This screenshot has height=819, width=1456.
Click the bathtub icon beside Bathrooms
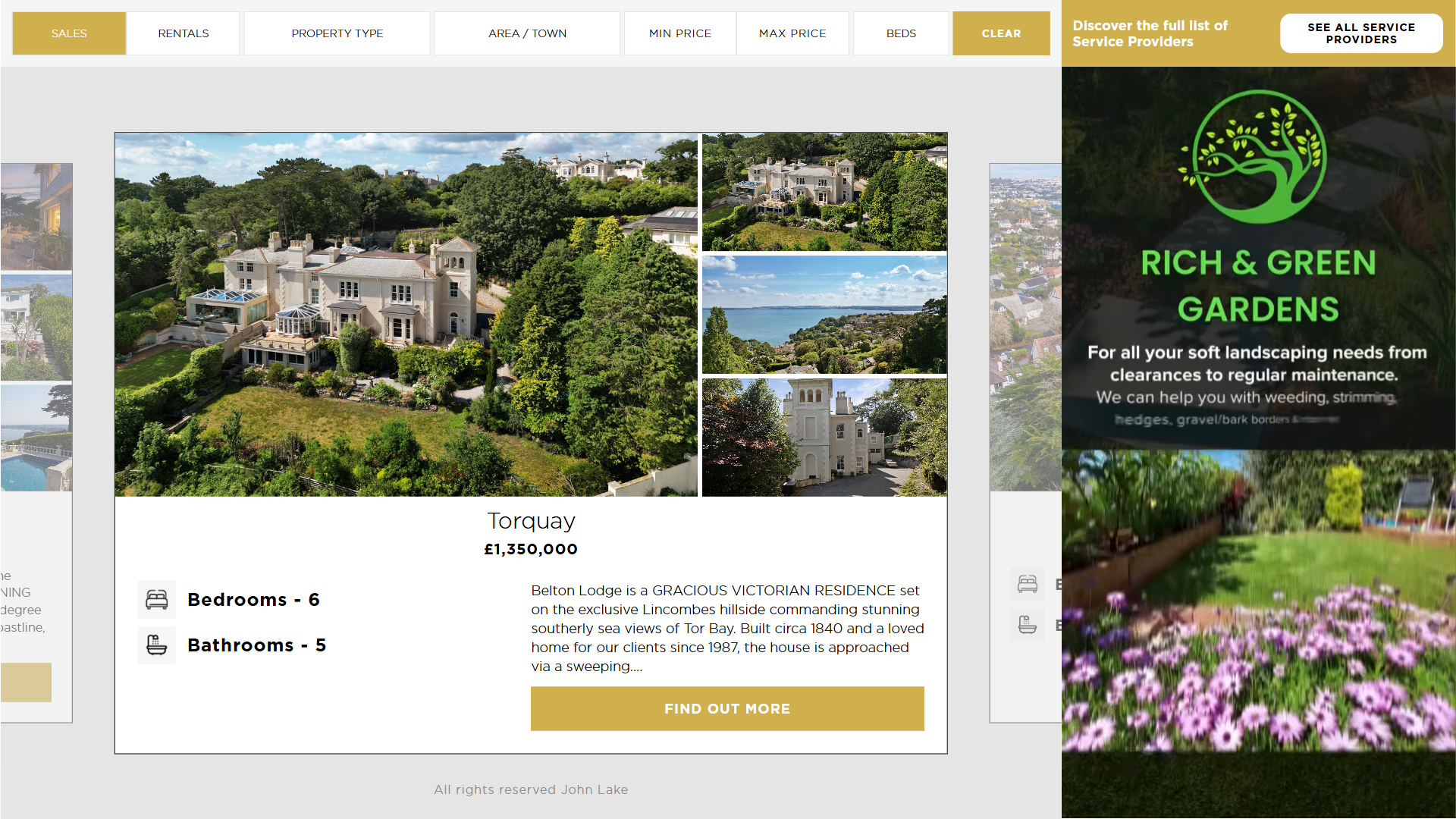coord(157,645)
